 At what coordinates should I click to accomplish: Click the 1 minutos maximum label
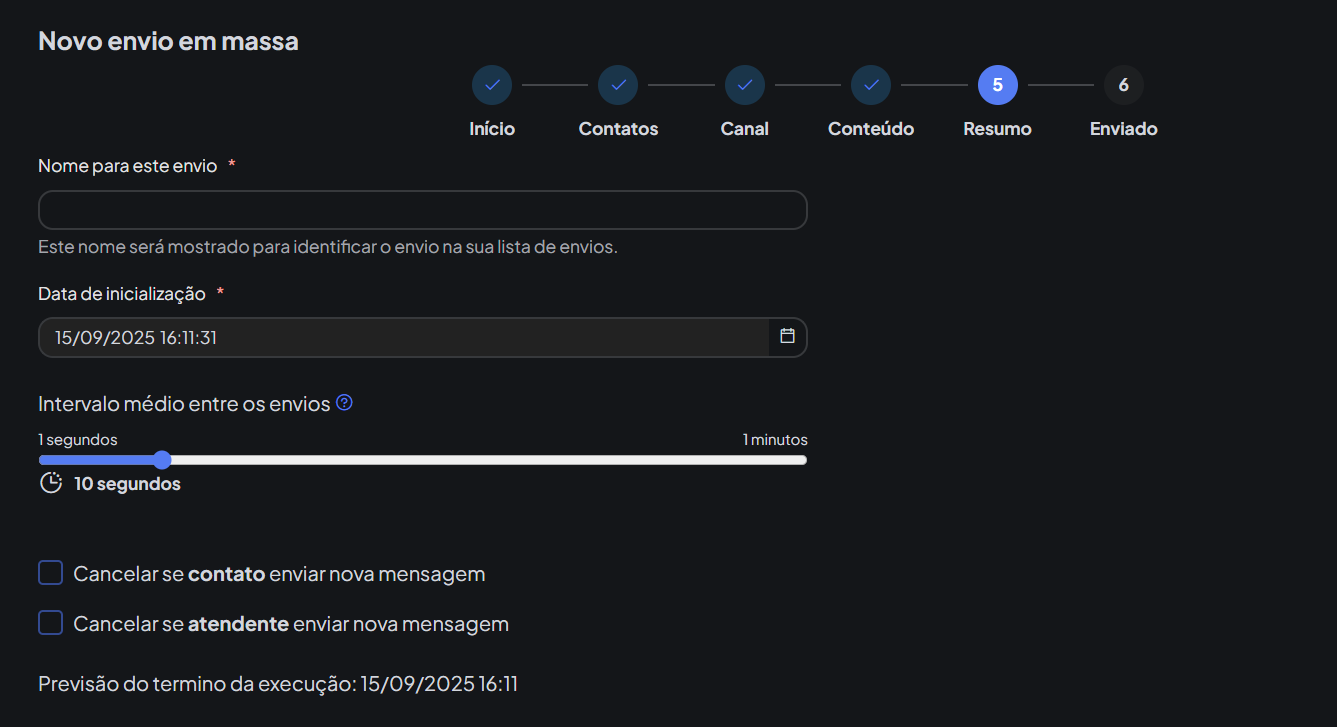[x=774, y=440]
